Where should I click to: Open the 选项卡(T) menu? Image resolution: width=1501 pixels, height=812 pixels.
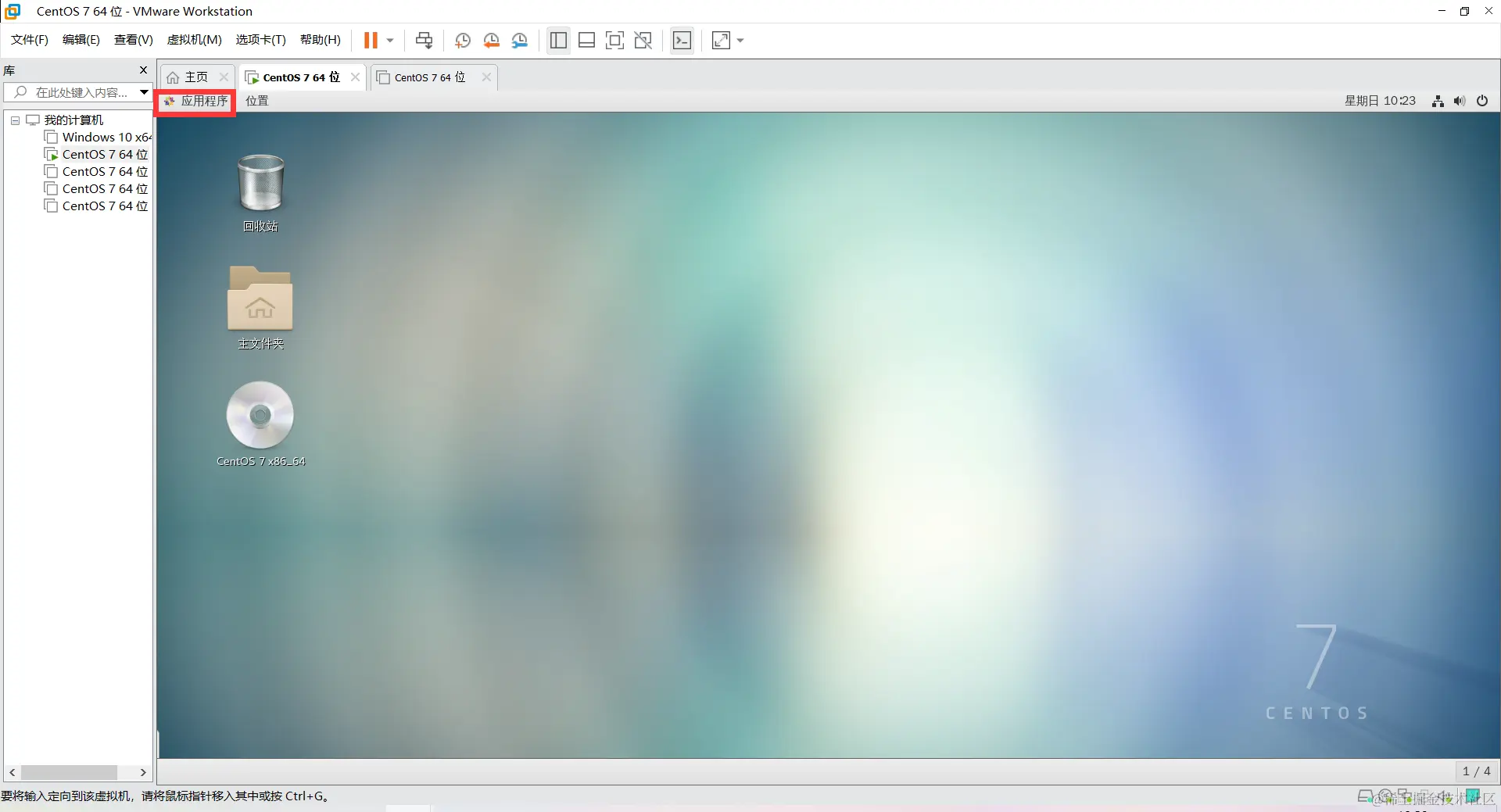(261, 40)
